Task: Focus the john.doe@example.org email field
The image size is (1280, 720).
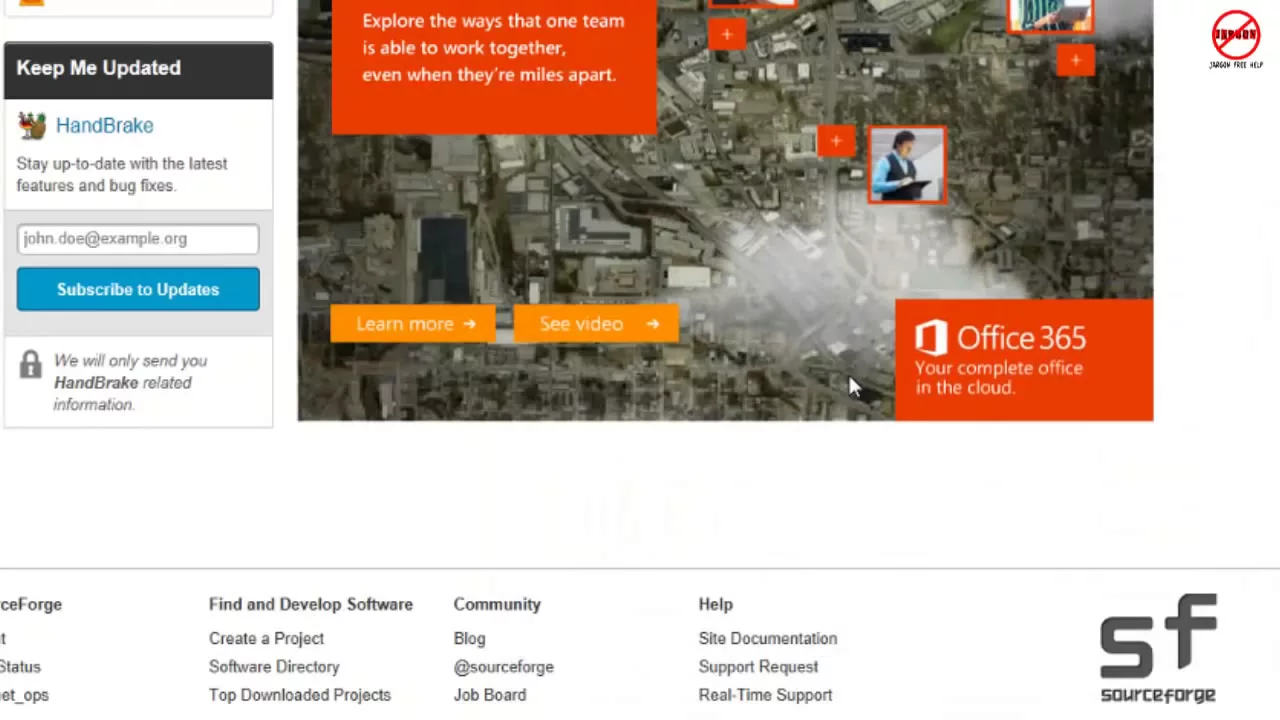Action: pyautogui.click(x=138, y=239)
